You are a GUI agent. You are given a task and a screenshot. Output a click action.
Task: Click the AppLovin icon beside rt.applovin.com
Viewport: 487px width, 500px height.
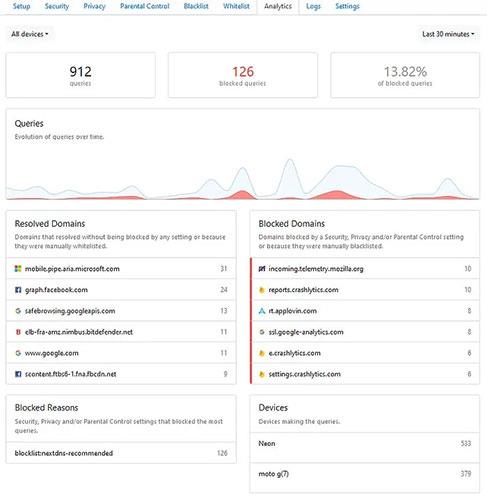(x=262, y=311)
